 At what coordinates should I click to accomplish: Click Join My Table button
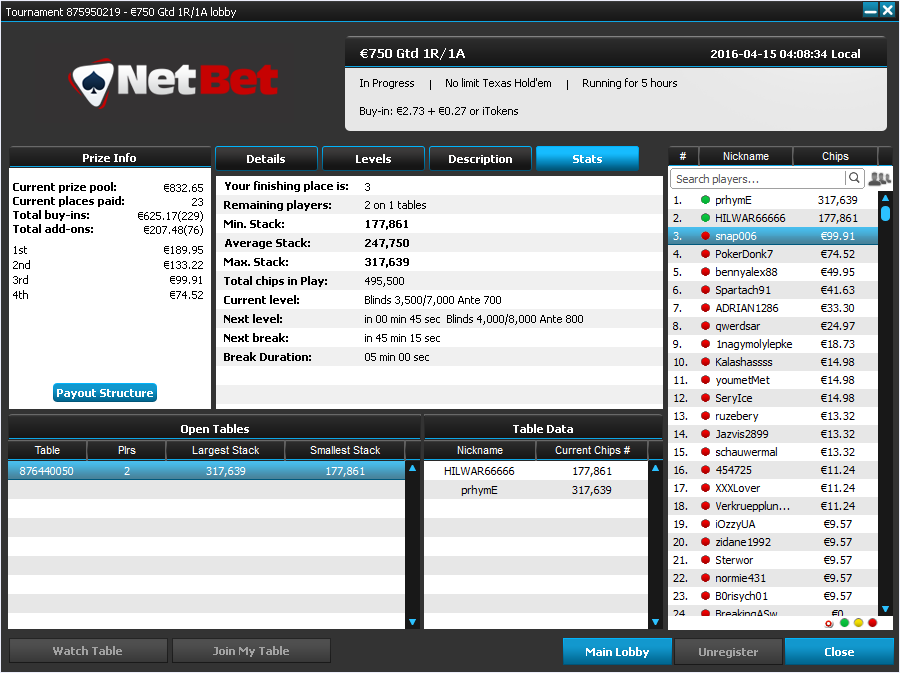(251, 651)
